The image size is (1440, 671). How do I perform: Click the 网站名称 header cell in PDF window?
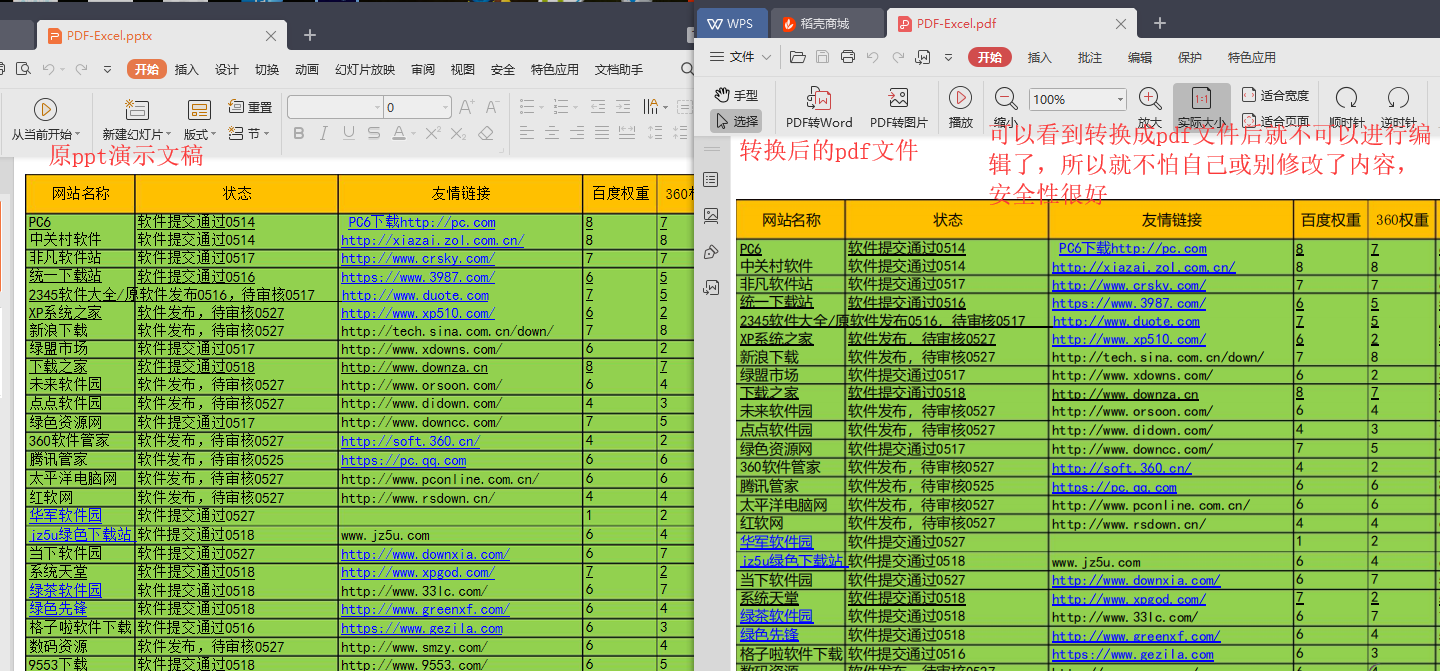click(x=791, y=219)
